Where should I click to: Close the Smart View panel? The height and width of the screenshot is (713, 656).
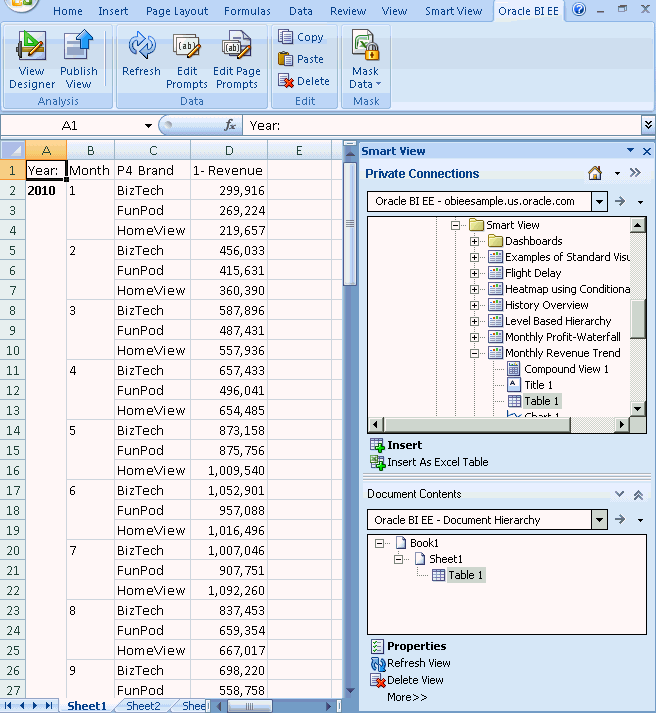646,151
